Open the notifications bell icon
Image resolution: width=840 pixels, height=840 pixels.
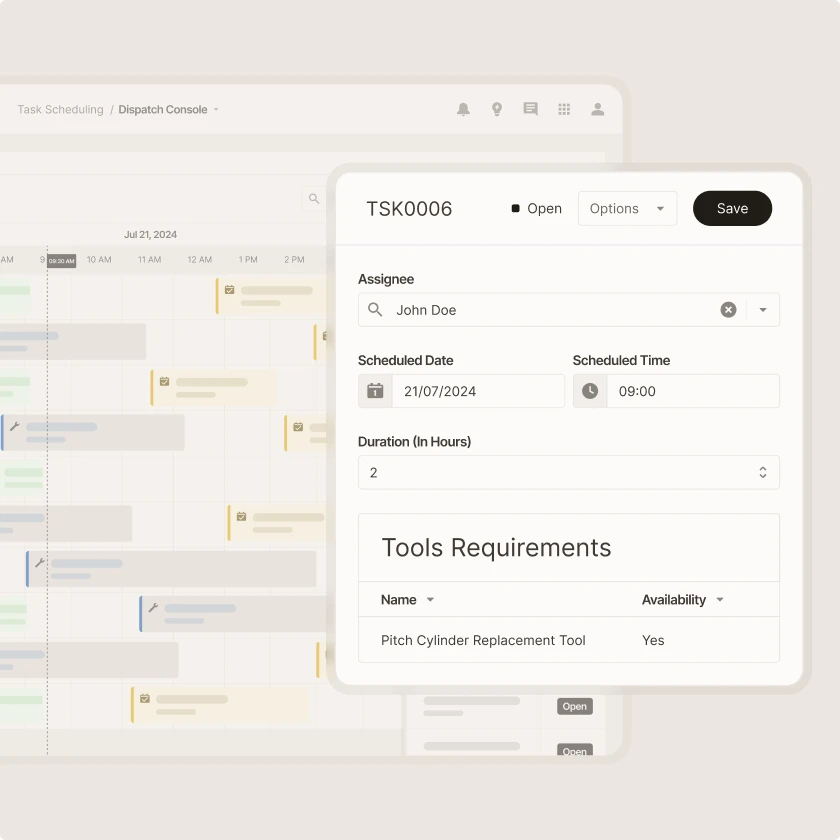(x=463, y=109)
